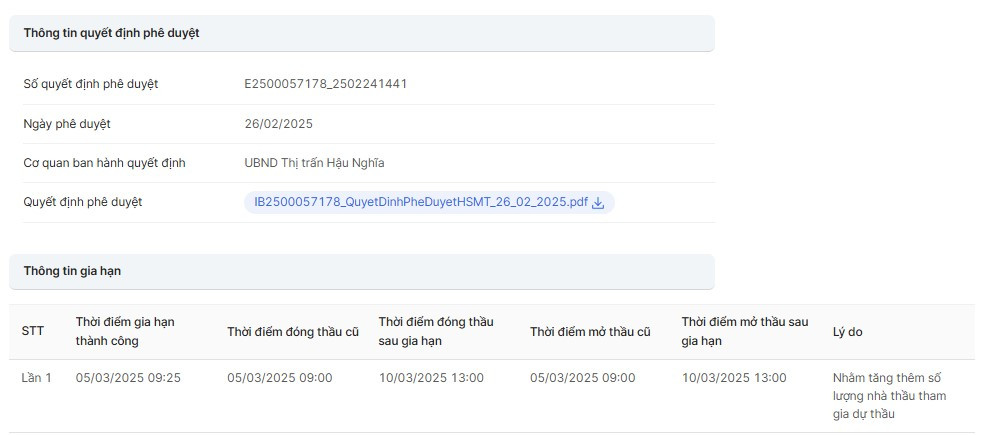Click the "Ngày phê duyệt" field label
This screenshot has height=435, width=981.
click(67, 124)
